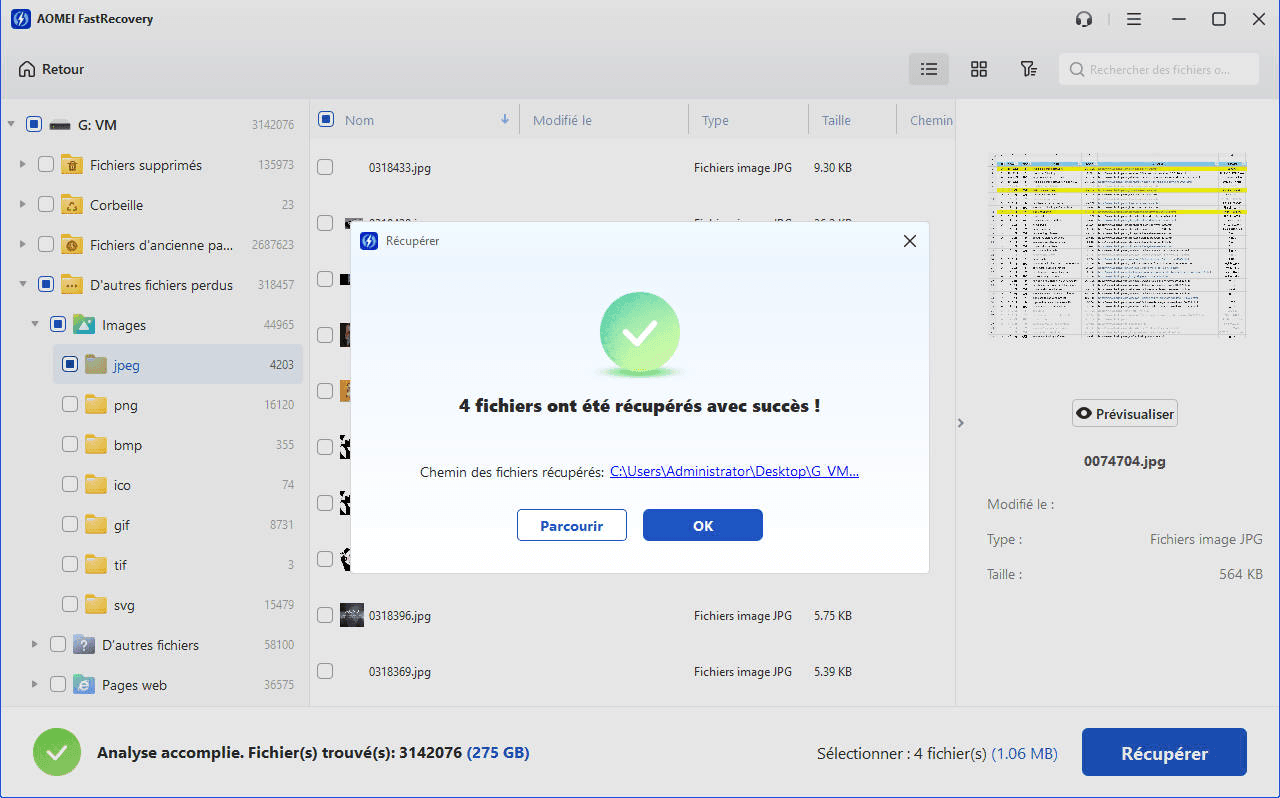
Task: Expand the Pages web node
Action: coord(35,685)
